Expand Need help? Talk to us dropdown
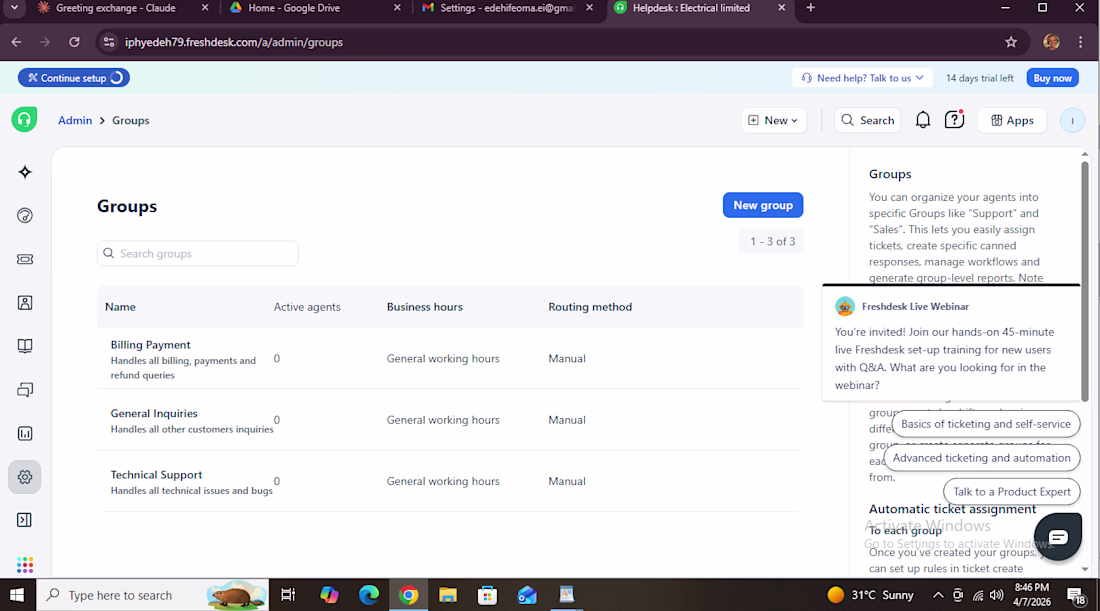The image size is (1100, 611). coord(863,78)
